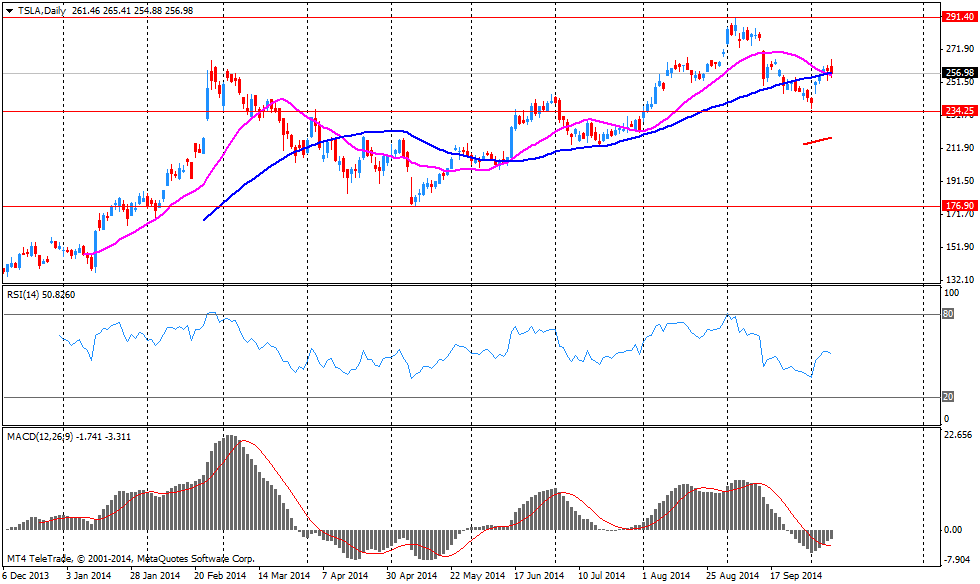Select the RSI(14) 50.8260 indicator label
Viewport: 980px width, 584px height.
click(x=41, y=295)
